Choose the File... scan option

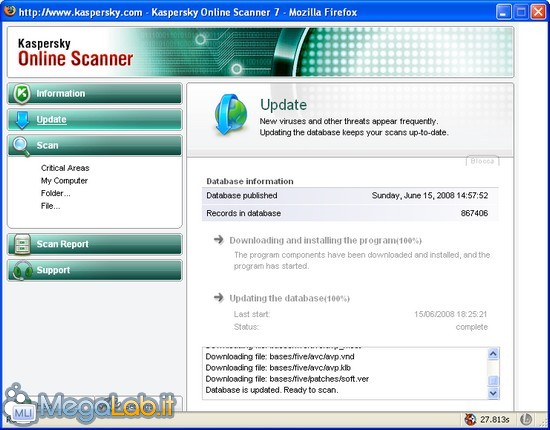[50, 206]
